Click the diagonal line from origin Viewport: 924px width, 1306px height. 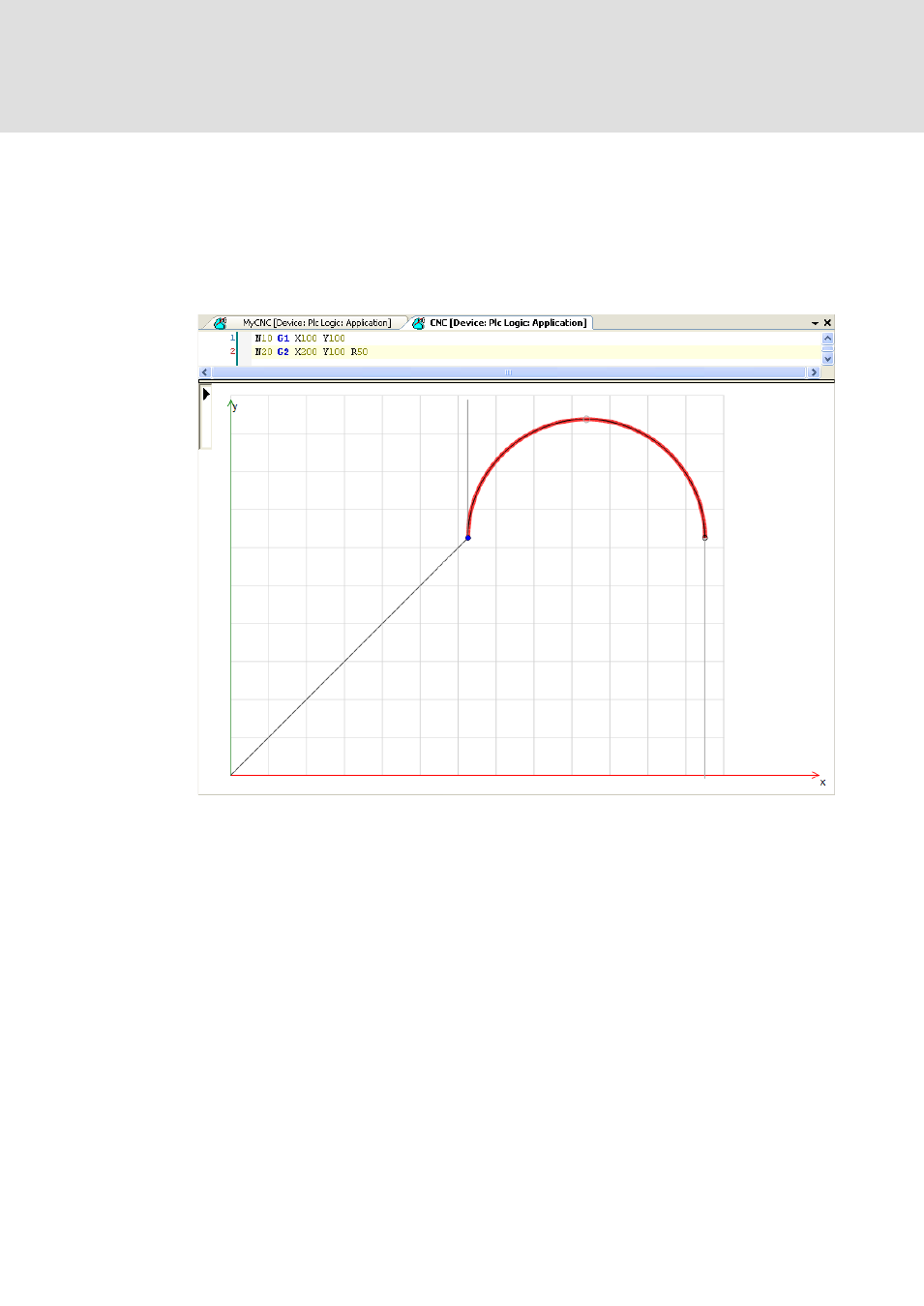tap(349, 657)
